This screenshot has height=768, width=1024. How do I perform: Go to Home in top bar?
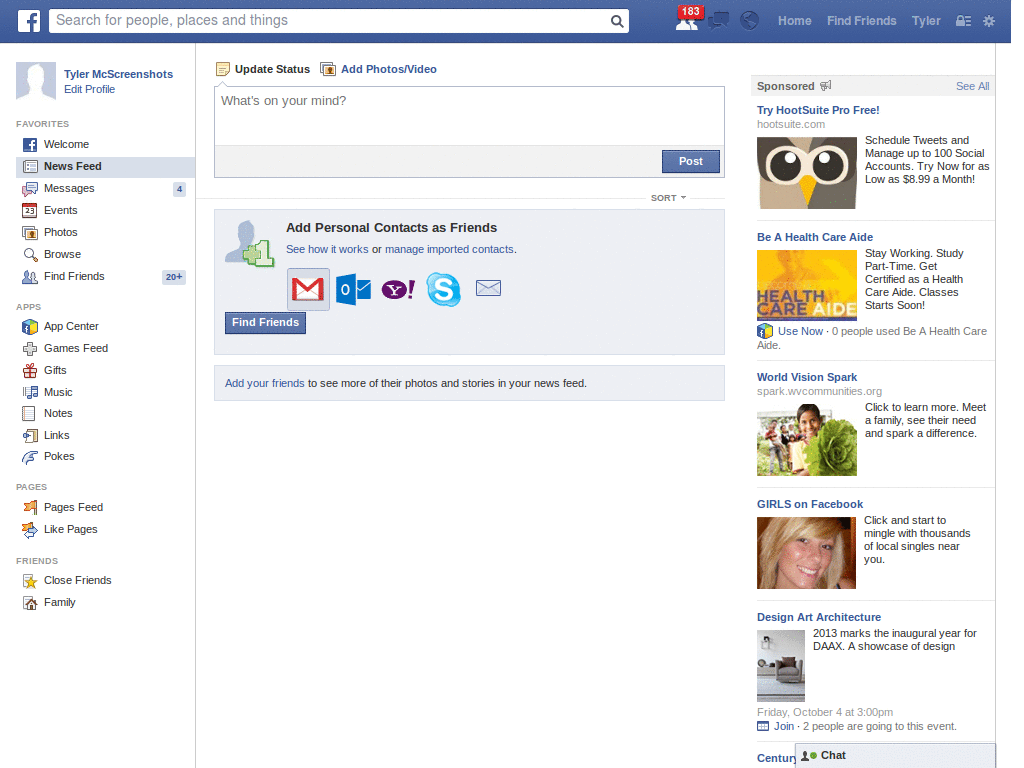tap(794, 21)
